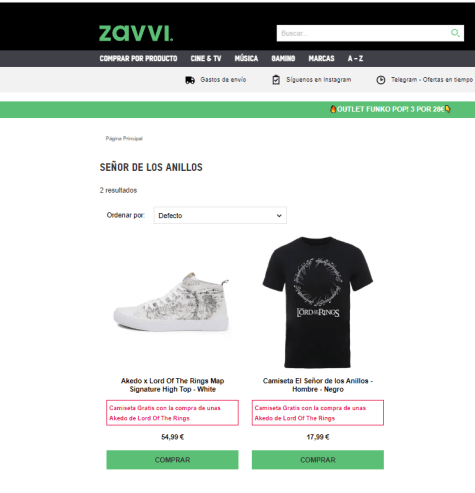Click Comprar under the Akedo sneakers
The image size is (475, 493).
pyautogui.click(x=172, y=460)
